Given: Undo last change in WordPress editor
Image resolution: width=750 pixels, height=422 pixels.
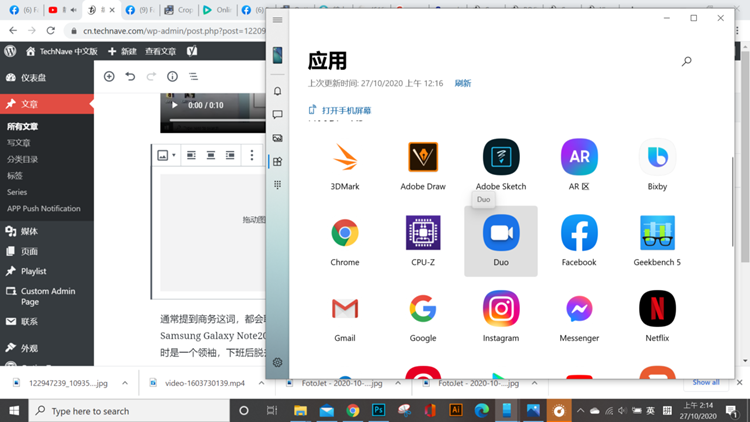Looking at the screenshot, I should click(130, 77).
